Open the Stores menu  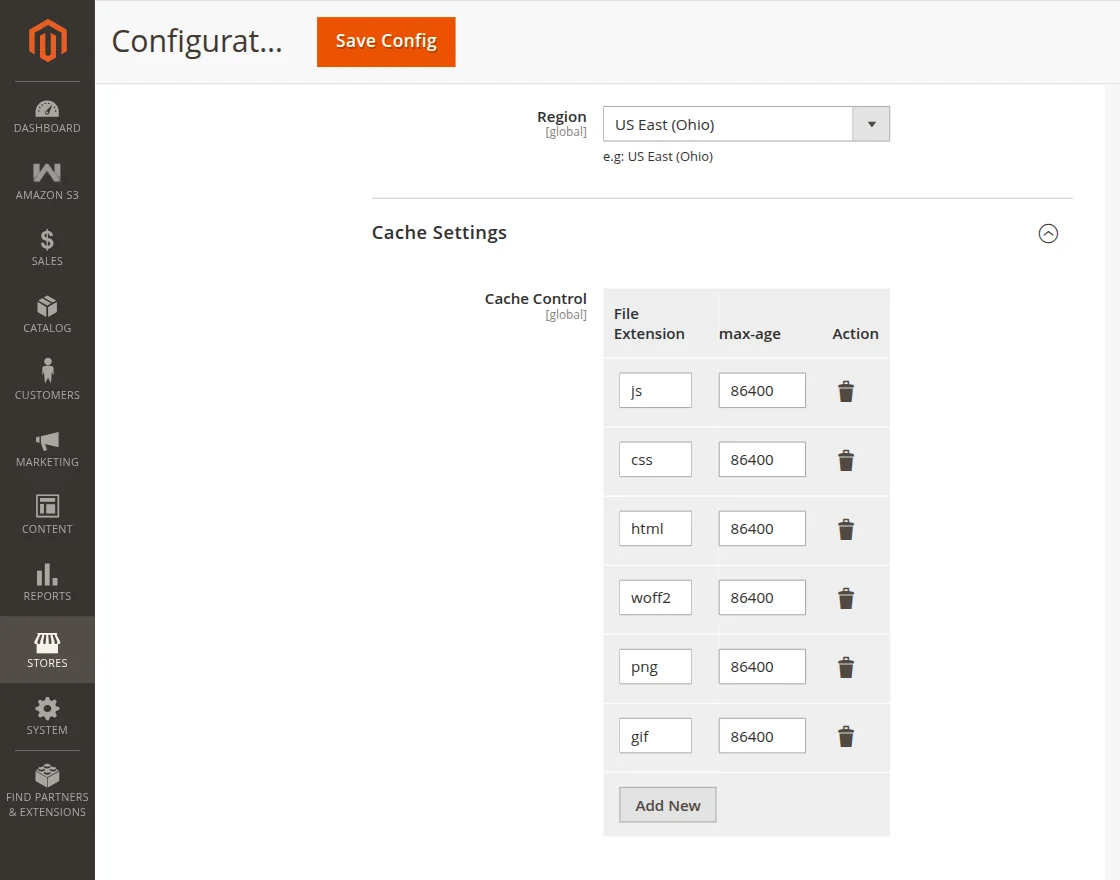(47, 650)
